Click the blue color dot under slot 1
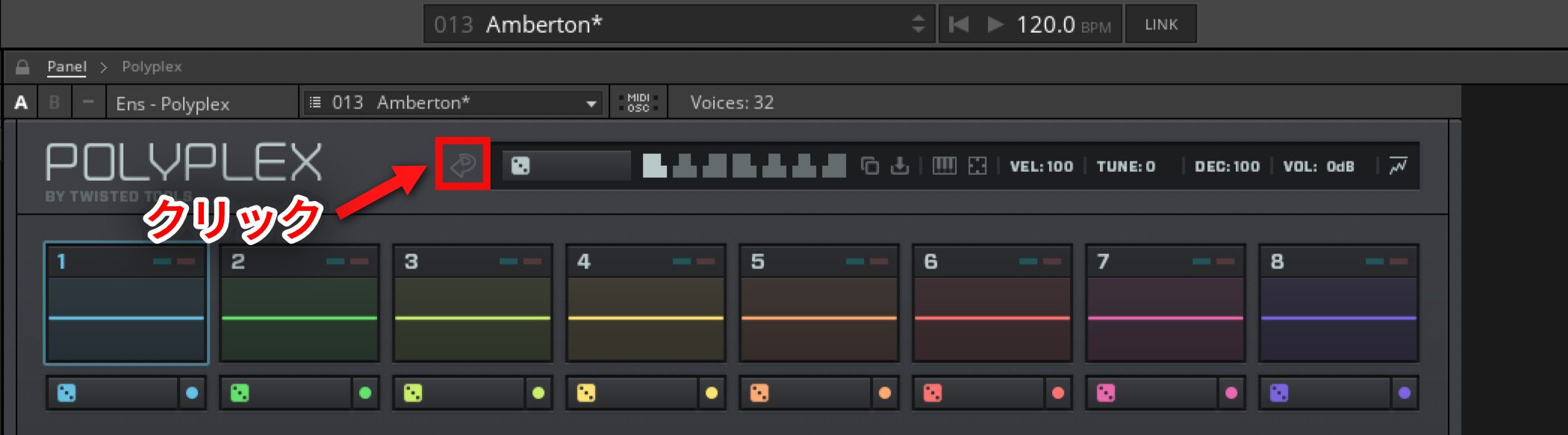 point(192,392)
